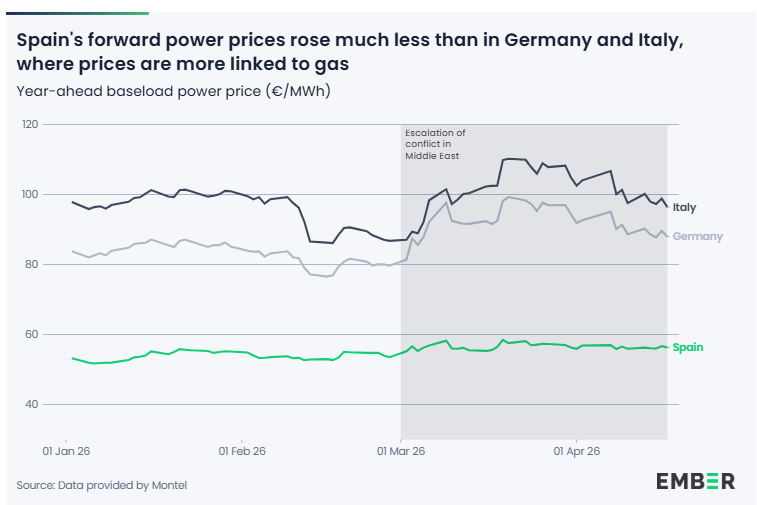
Task: Click the 01 Apr 26 axis label
Action: [x=576, y=451]
